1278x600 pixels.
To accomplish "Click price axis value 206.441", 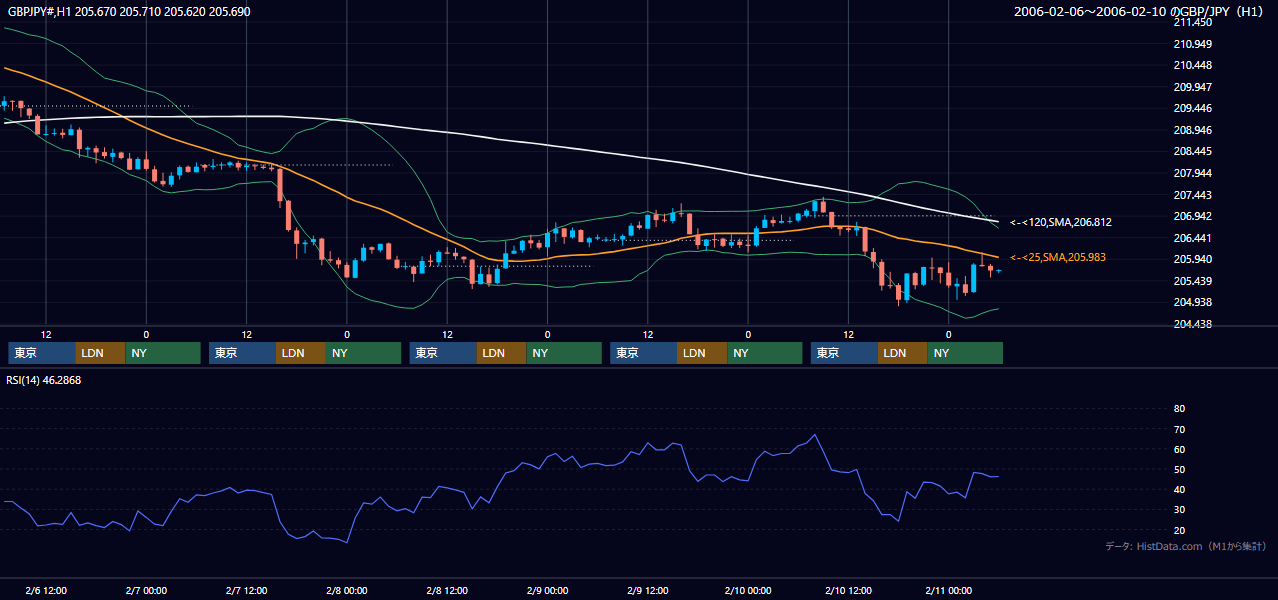I will (x=1192, y=238).
